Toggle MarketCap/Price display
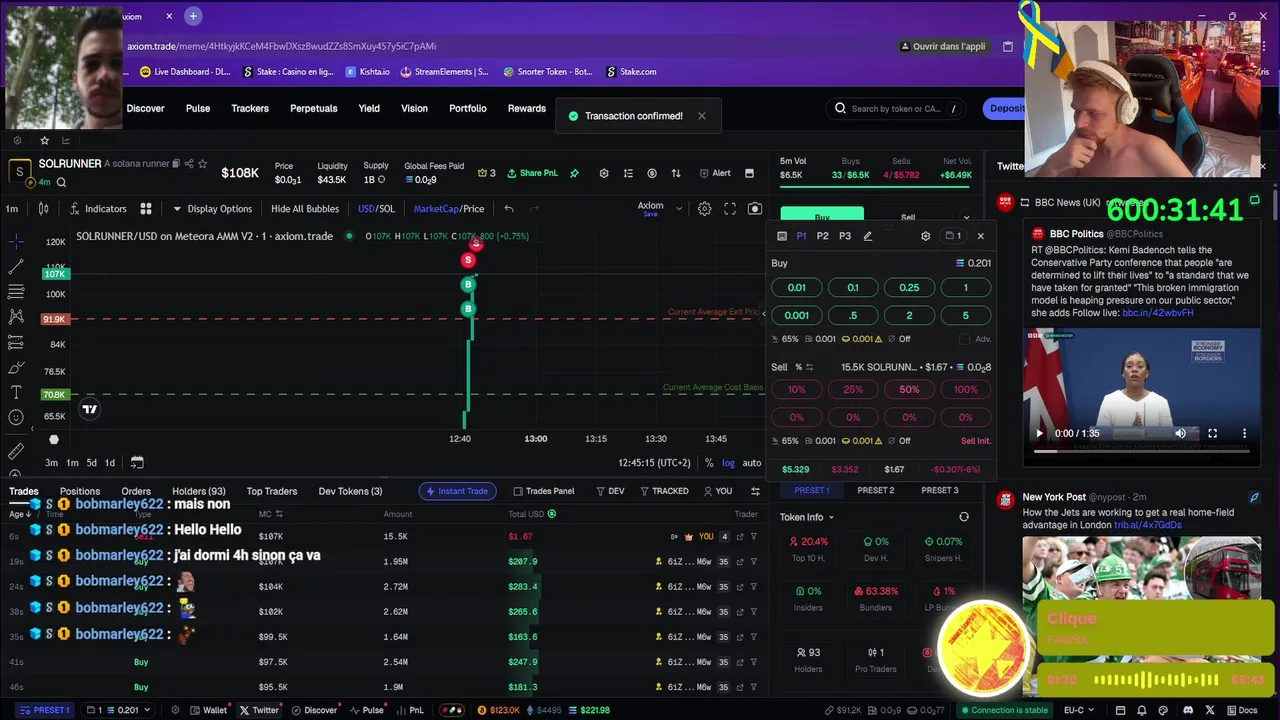 pyautogui.click(x=449, y=209)
